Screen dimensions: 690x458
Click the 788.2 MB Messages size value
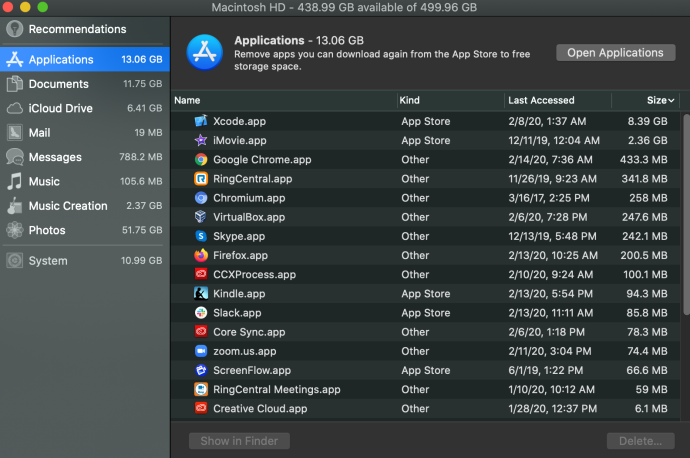(x=141, y=157)
